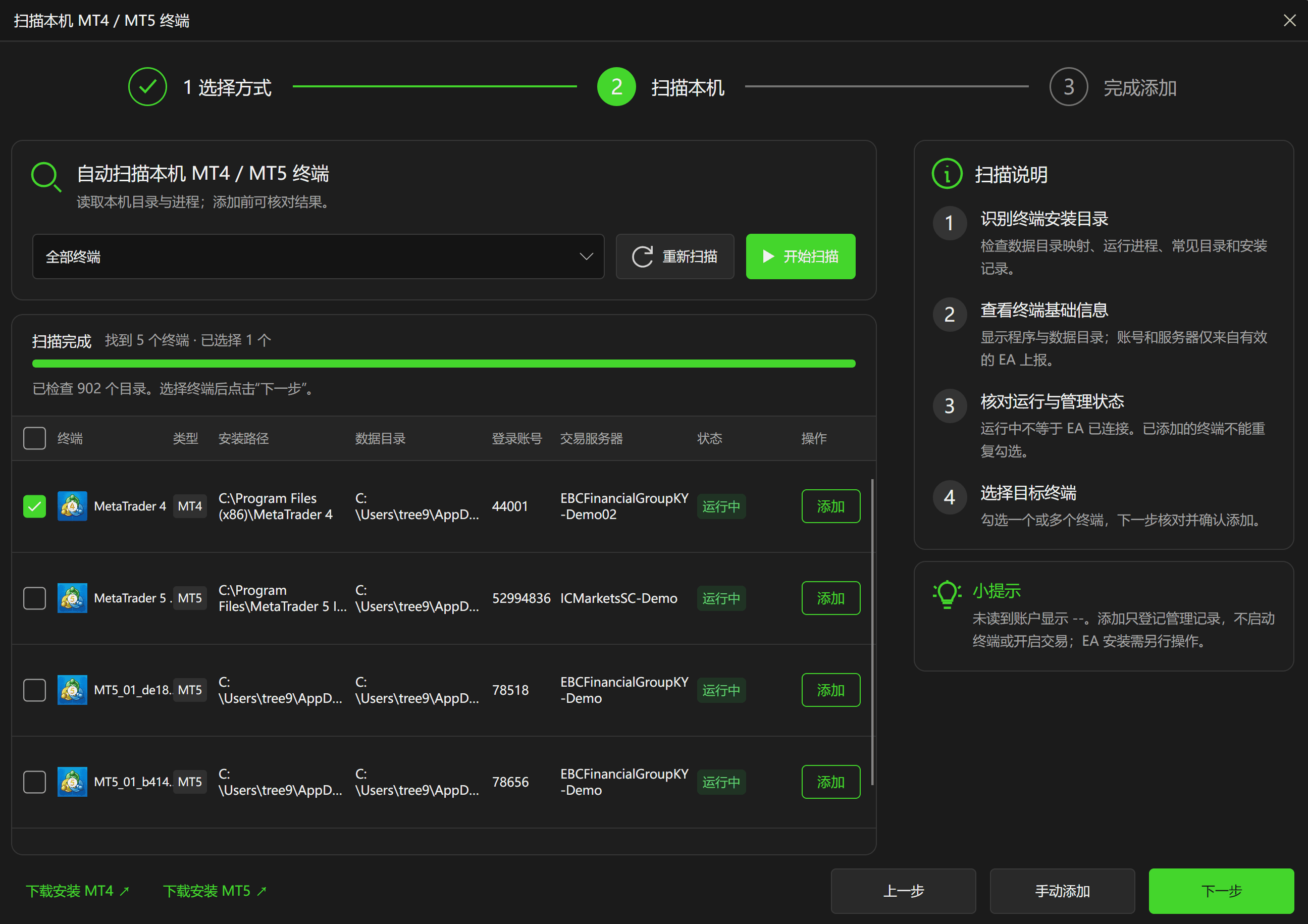The image size is (1308, 924).
Task: Click the 数据目录 column header
Action: (x=381, y=438)
